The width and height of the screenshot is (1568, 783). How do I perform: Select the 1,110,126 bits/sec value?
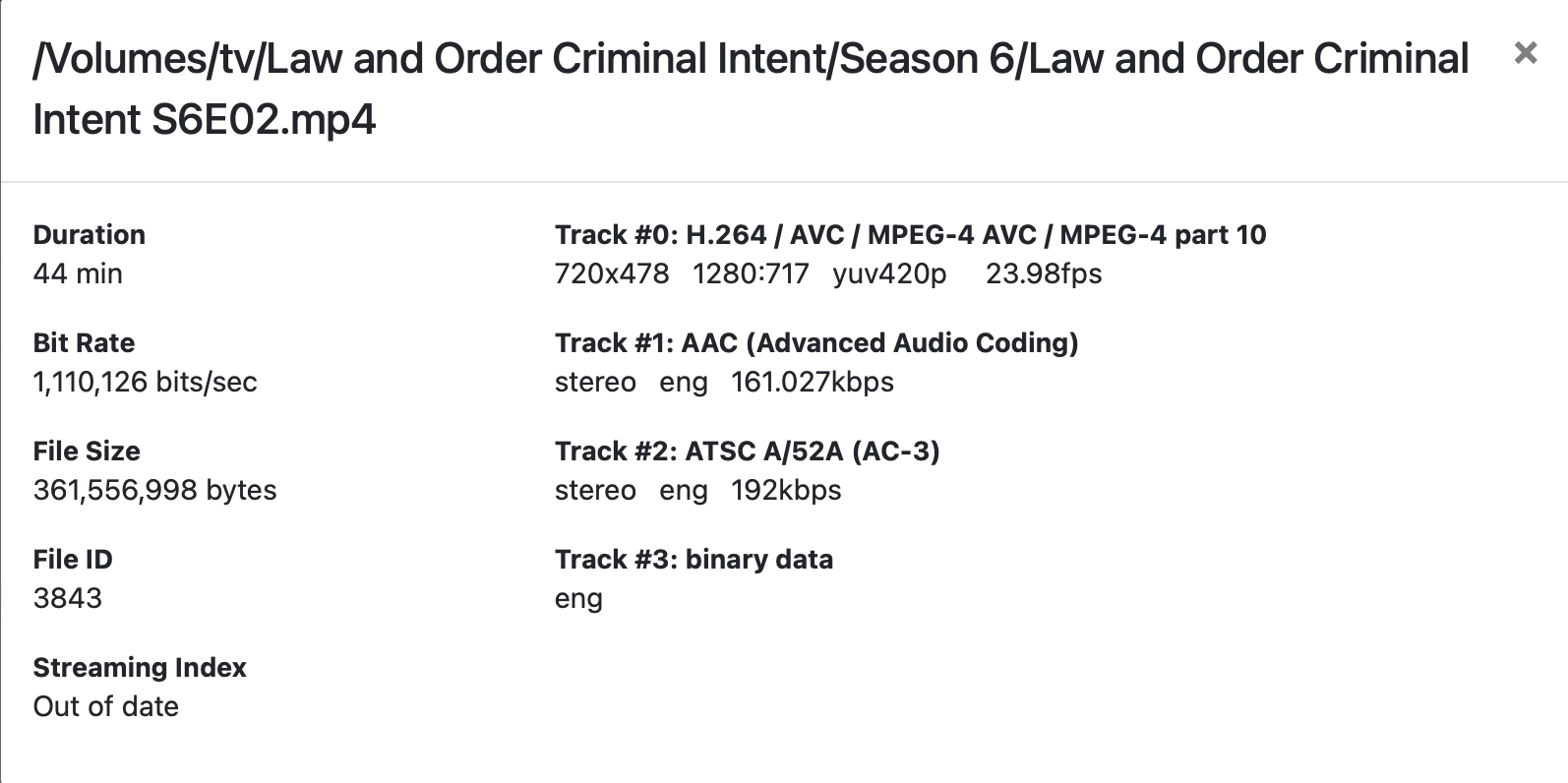[x=145, y=382]
